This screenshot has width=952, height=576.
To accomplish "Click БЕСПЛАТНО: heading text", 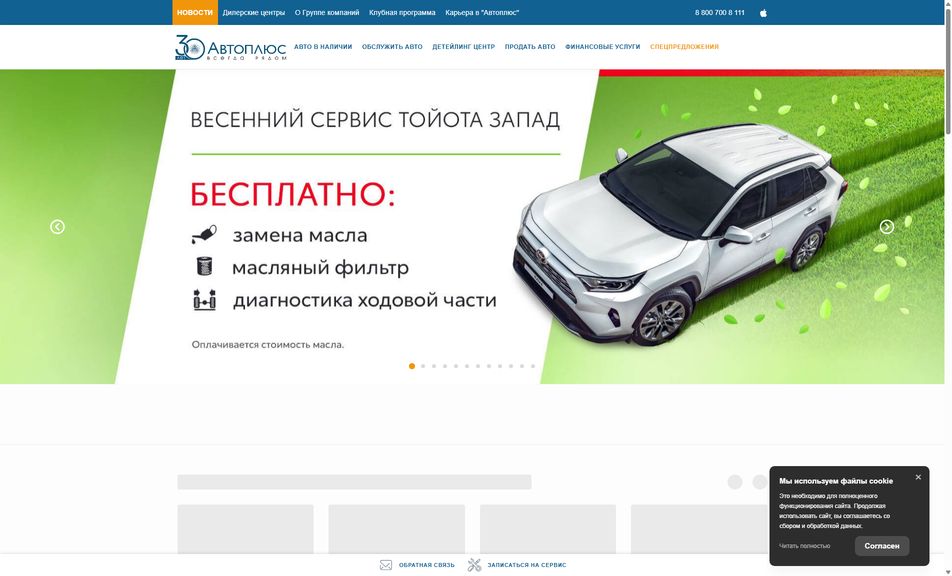I will (293, 194).
